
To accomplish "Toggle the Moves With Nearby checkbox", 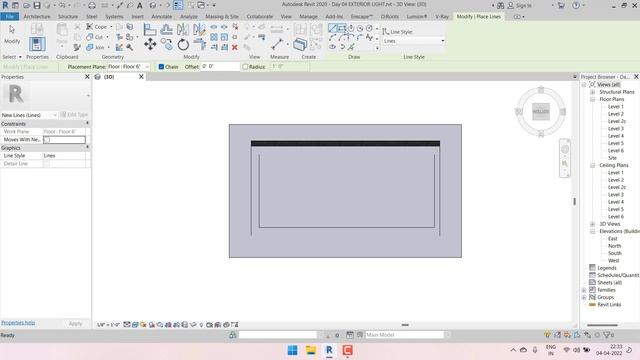I will click(x=47, y=140).
